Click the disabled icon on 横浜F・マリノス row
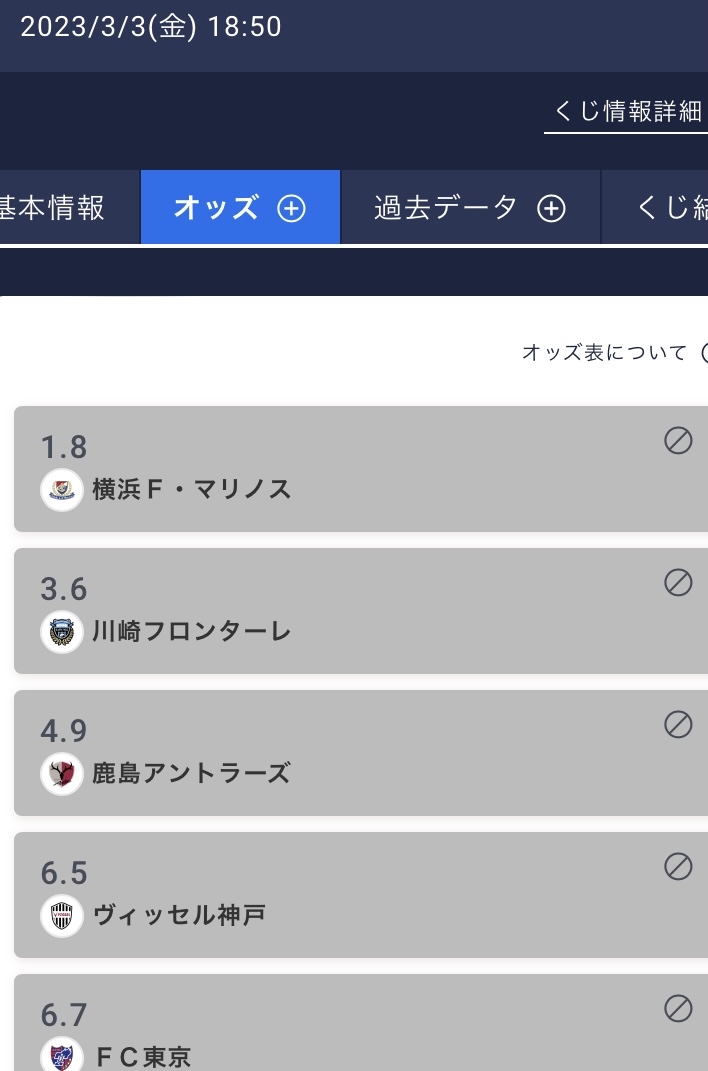The width and height of the screenshot is (708, 1071). (x=678, y=441)
